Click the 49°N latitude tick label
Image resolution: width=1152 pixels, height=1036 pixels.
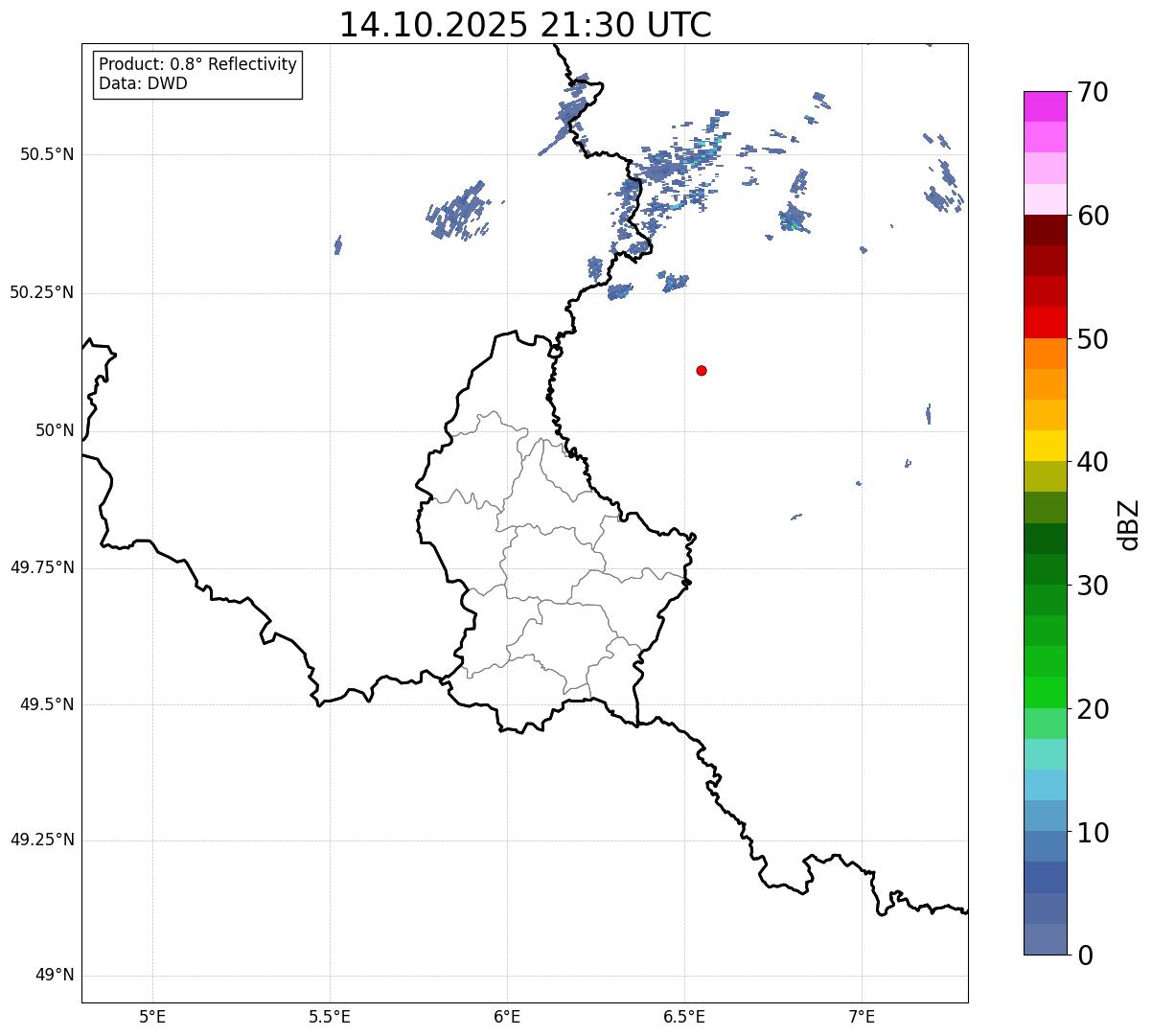[54, 976]
